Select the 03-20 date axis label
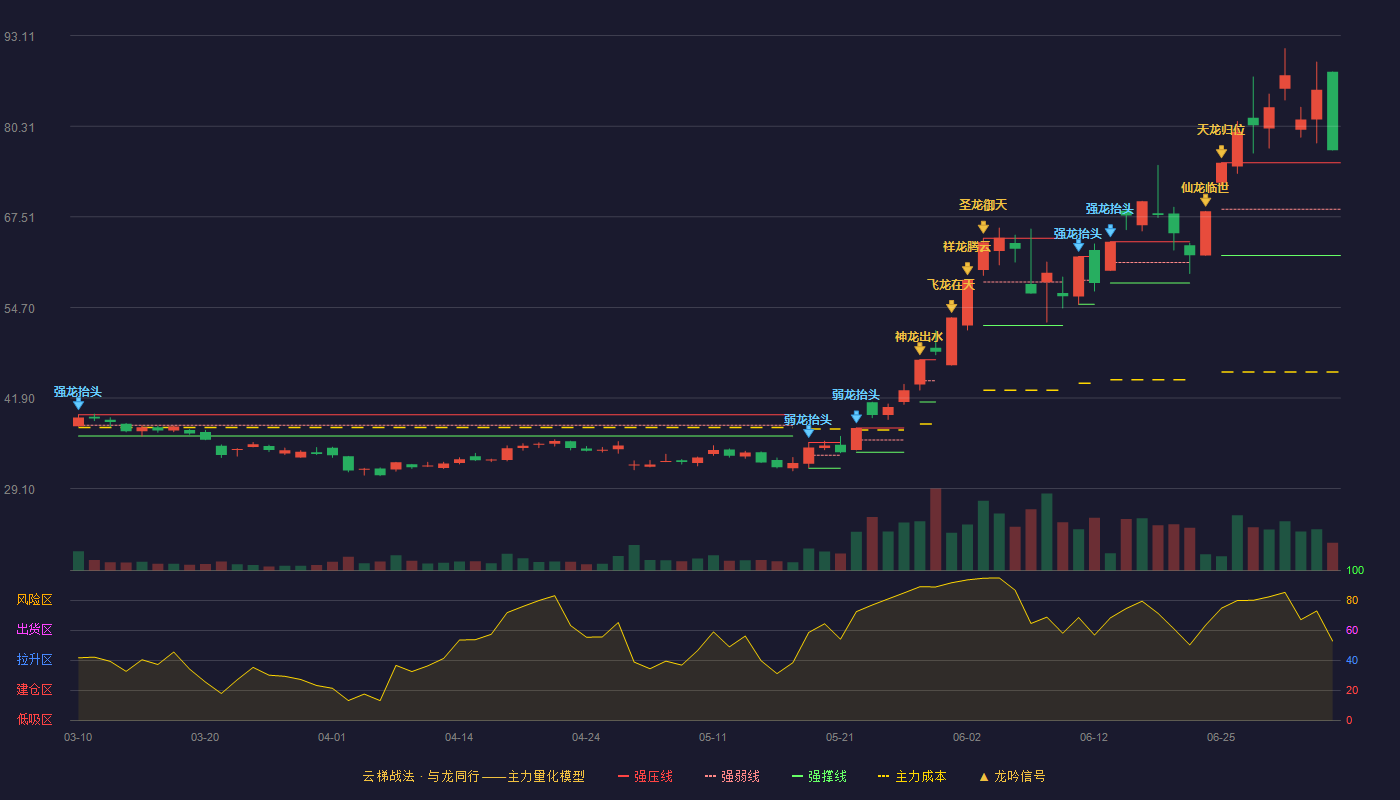This screenshot has width=1400, height=800. [205, 737]
